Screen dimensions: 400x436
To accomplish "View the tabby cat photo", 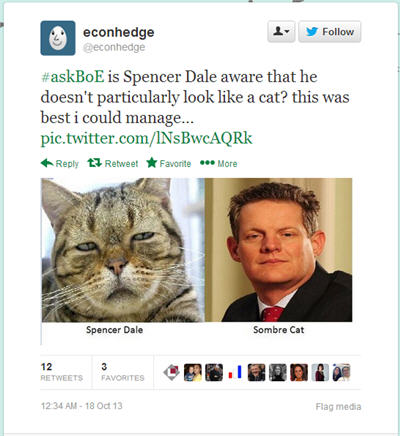I will tap(123, 250).
